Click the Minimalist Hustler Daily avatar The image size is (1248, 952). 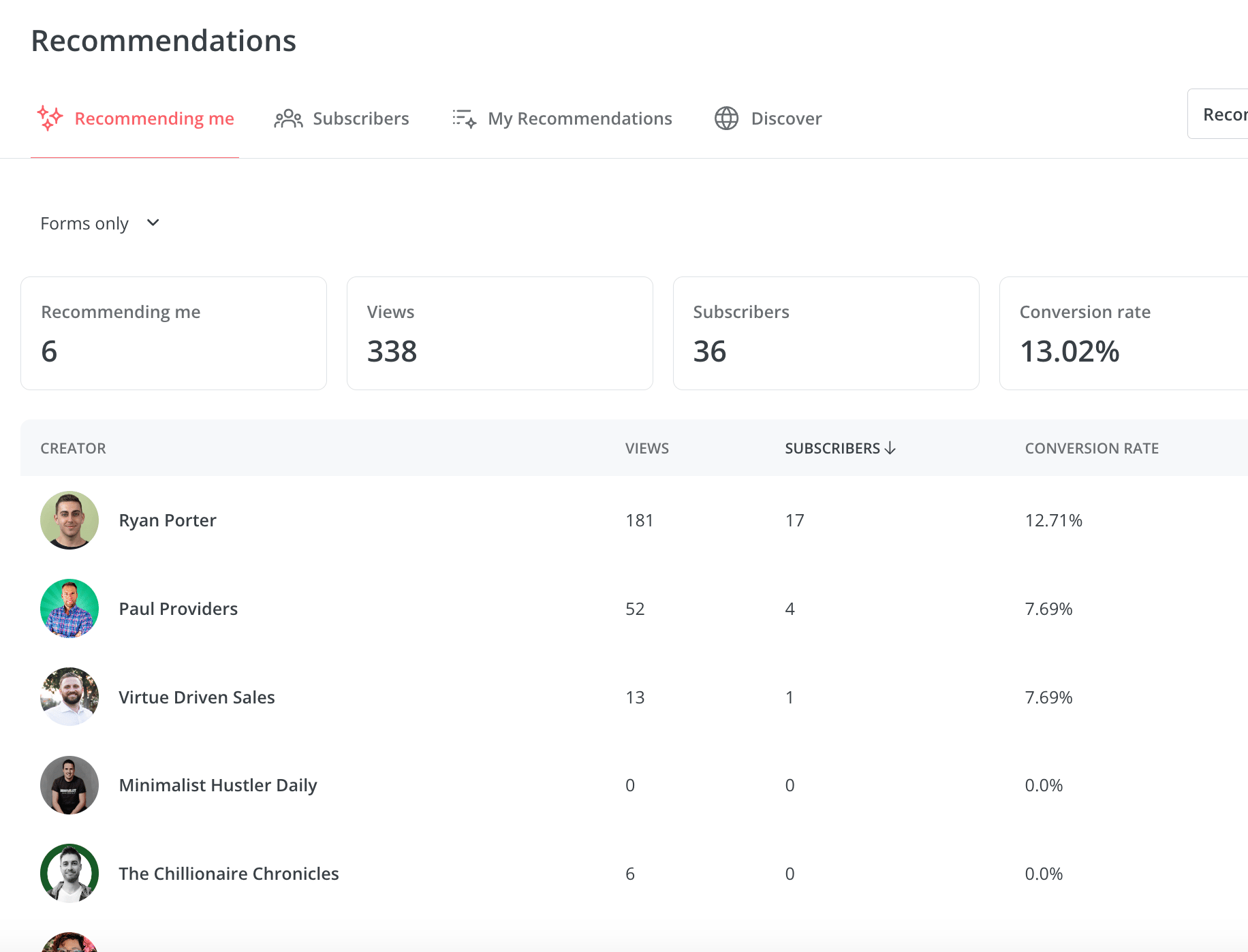pos(69,785)
